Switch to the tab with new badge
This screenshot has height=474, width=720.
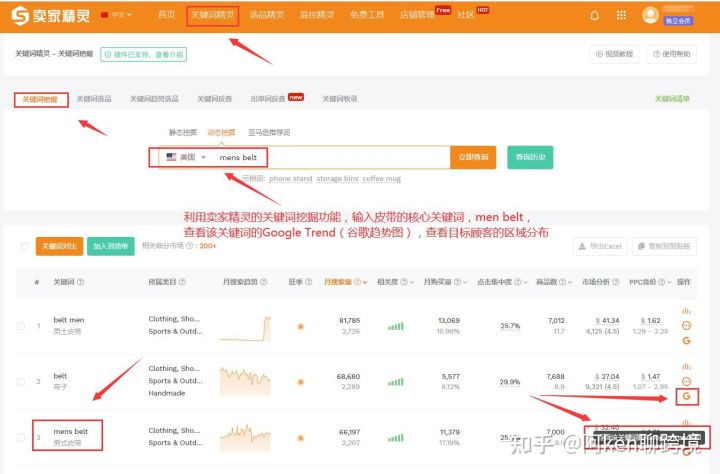(268, 99)
